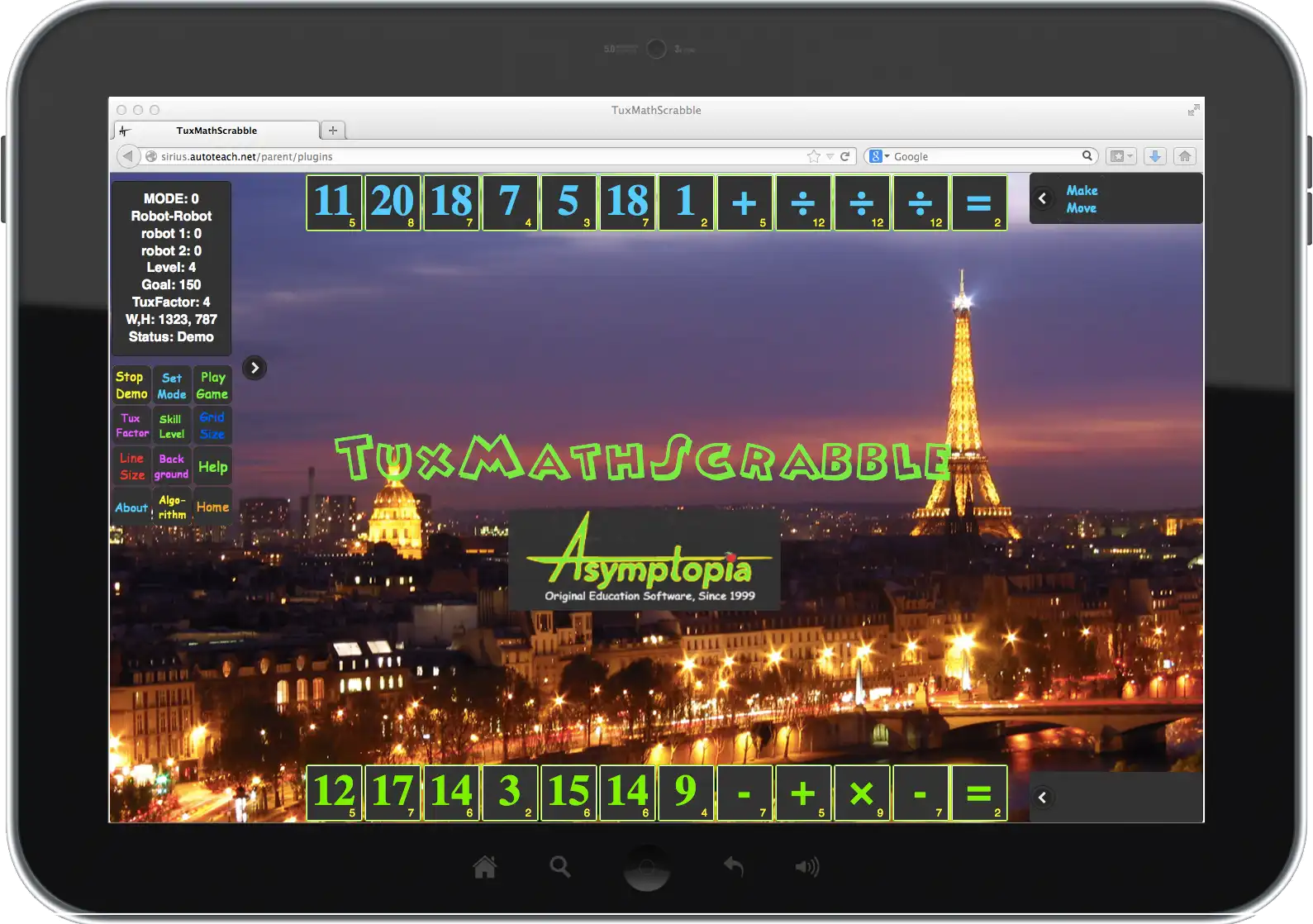Select the green multiply operator tile

(862, 793)
